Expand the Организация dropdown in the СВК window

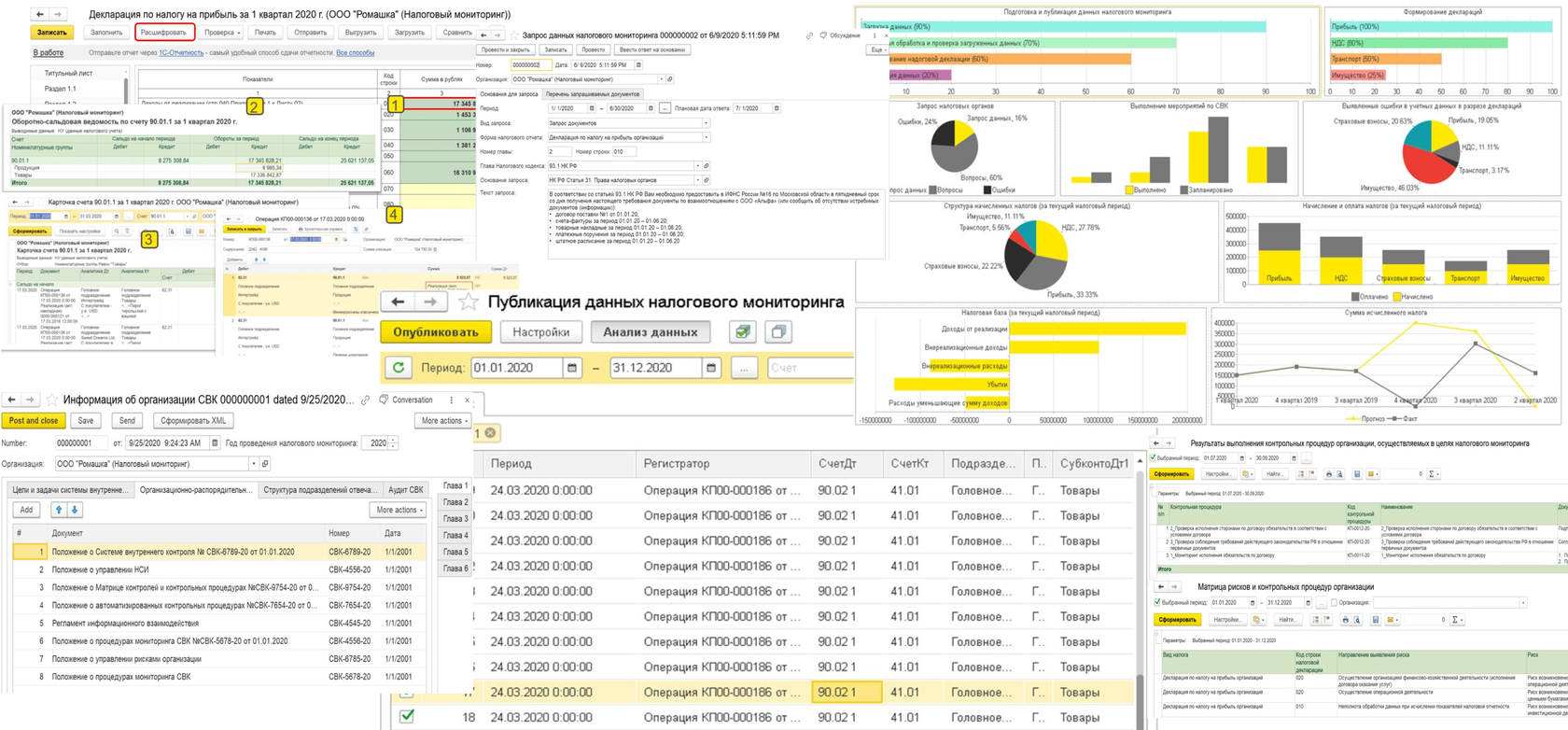(x=253, y=464)
